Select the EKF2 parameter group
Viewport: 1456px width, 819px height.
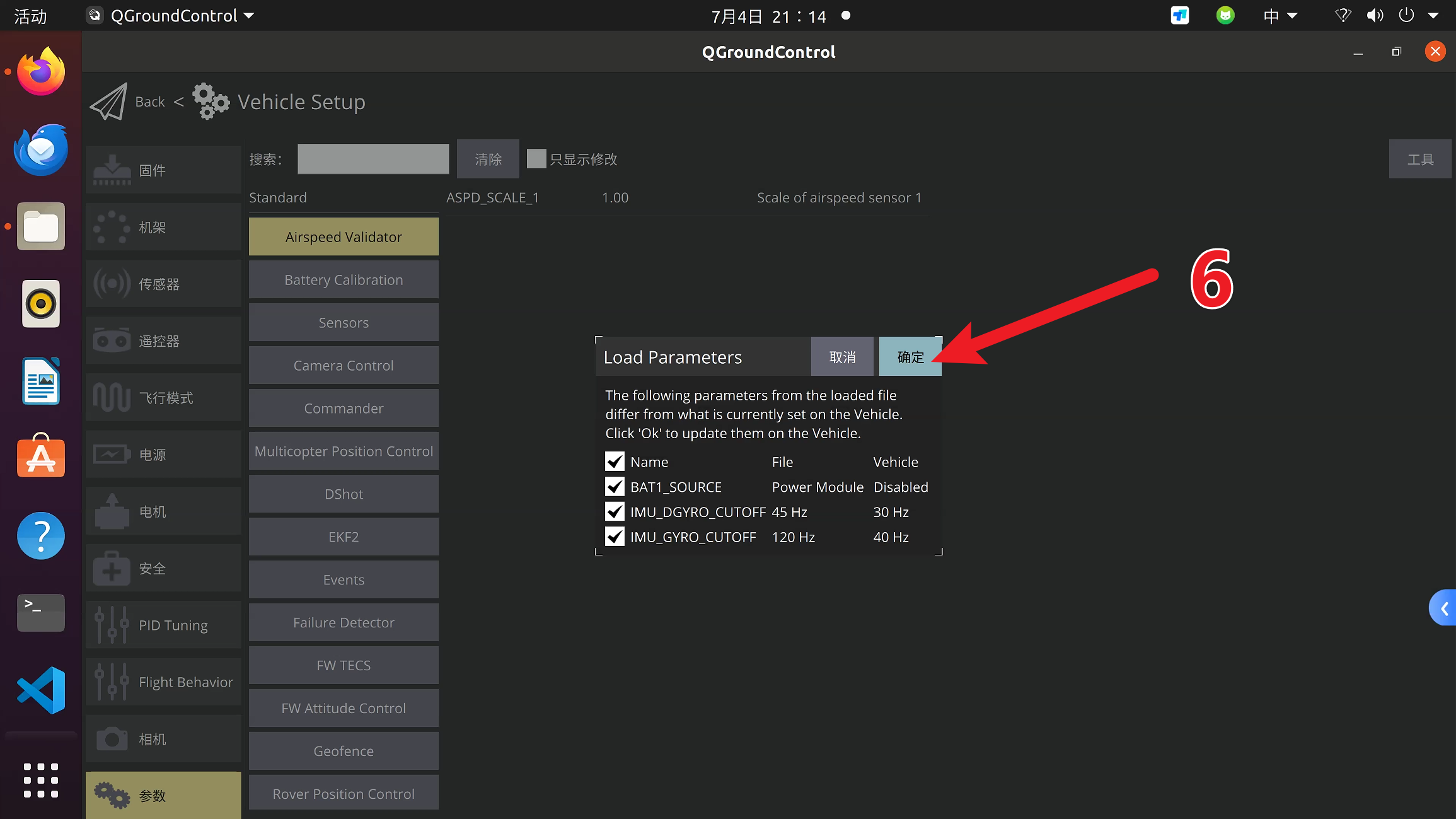coord(344,537)
